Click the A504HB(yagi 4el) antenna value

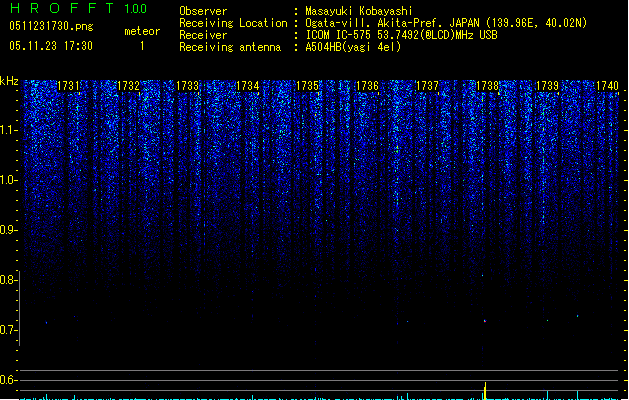click(353, 47)
